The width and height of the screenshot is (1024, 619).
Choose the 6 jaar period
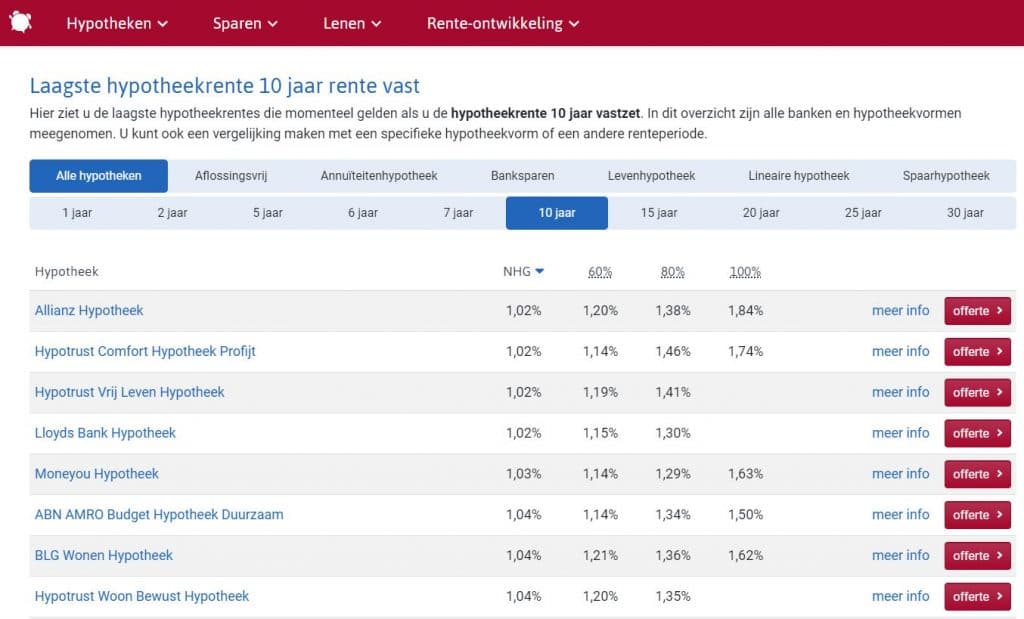363,213
